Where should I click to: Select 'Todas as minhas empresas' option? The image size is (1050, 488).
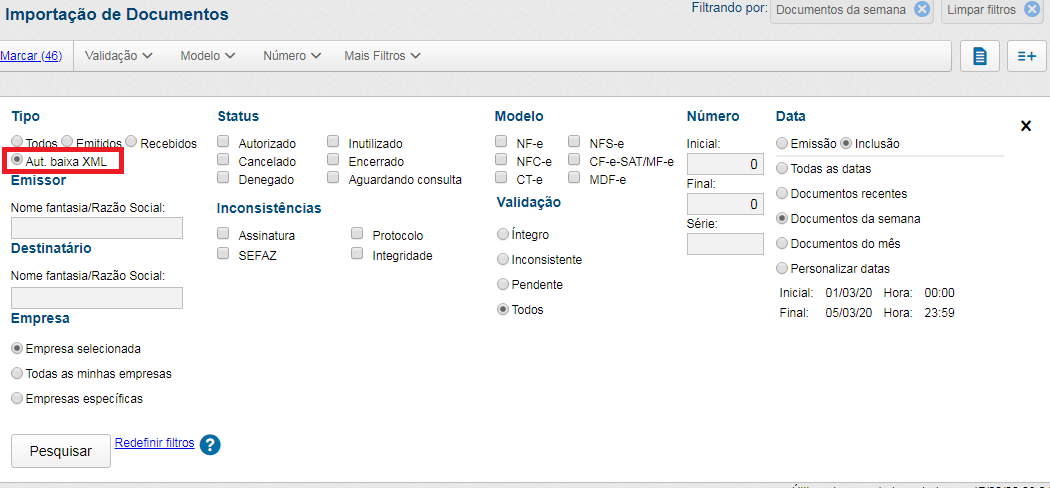pyautogui.click(x=17, y=373)
